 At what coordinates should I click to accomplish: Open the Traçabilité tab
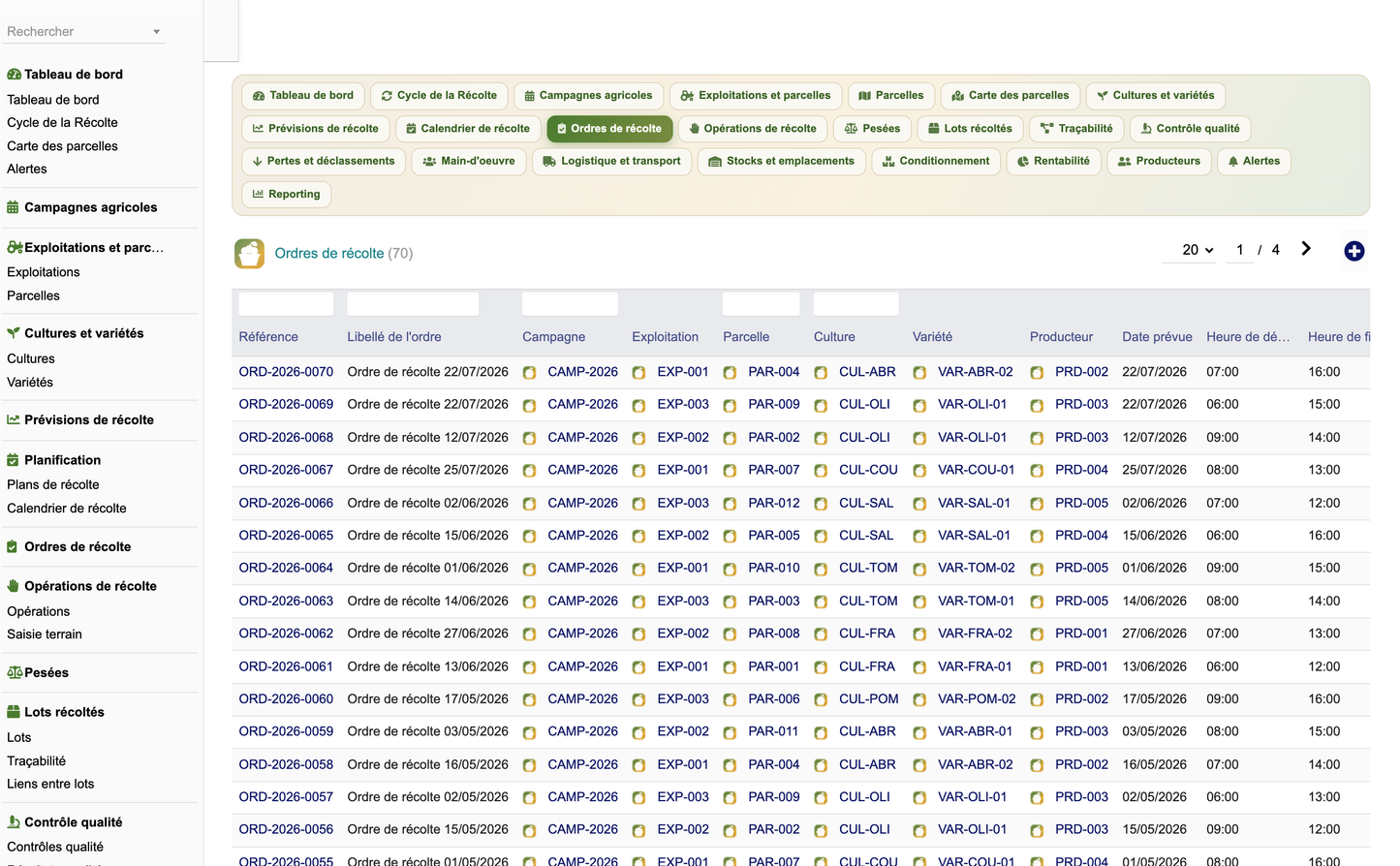[x=1076, y=129]
